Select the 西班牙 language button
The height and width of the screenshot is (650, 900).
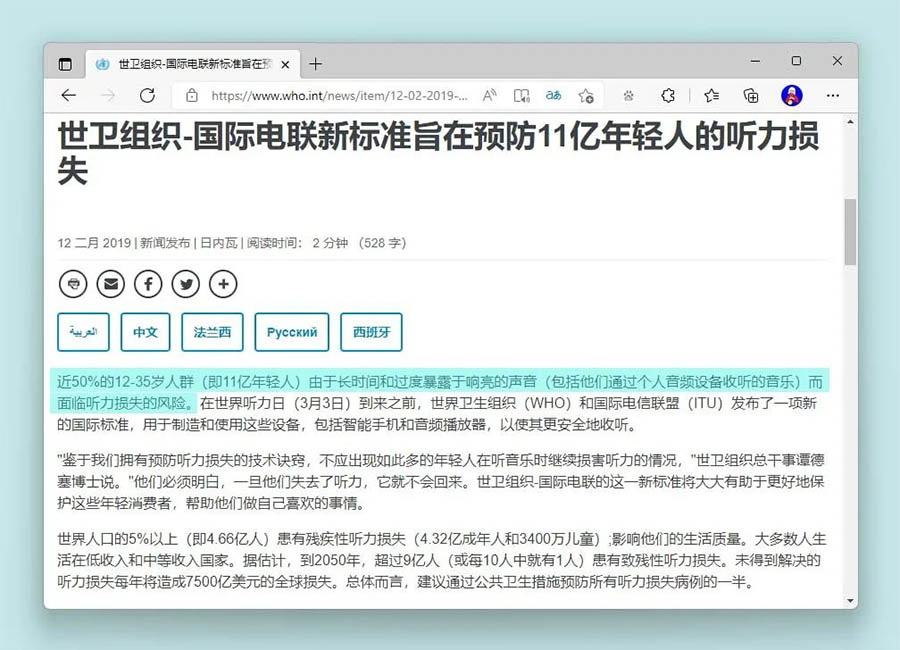click(371, 332)
